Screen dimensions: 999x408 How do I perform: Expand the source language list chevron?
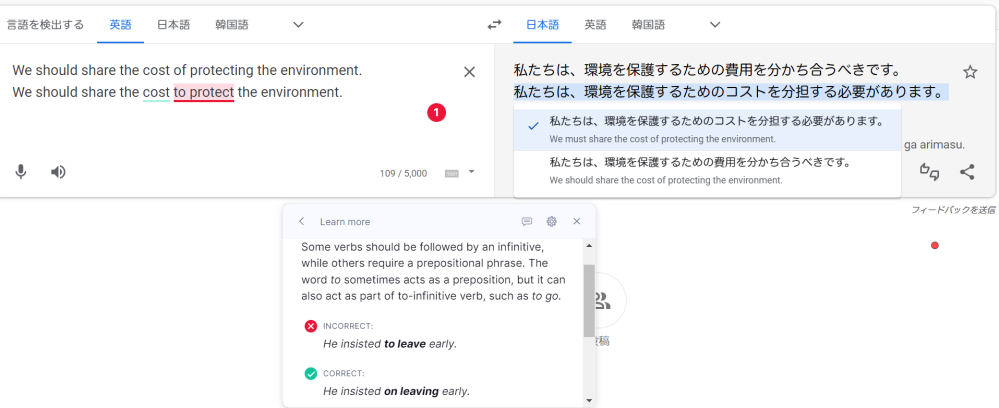[298, 25]
